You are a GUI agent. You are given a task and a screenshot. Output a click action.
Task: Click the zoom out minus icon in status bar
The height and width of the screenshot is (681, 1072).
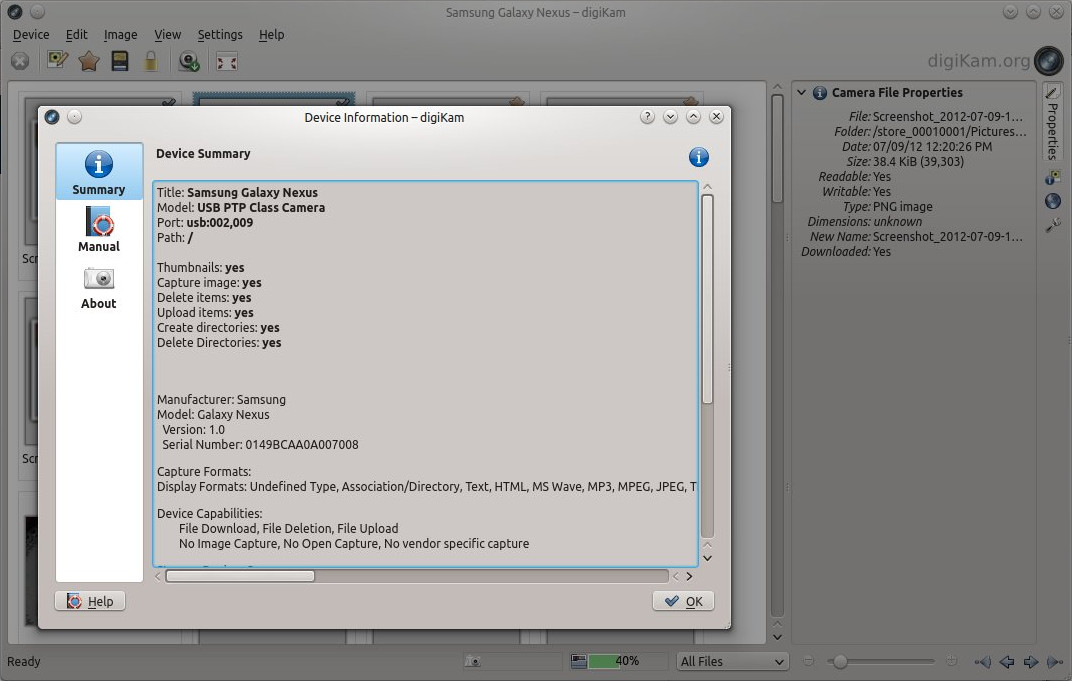pyautogui.click(x=808, y=661)
